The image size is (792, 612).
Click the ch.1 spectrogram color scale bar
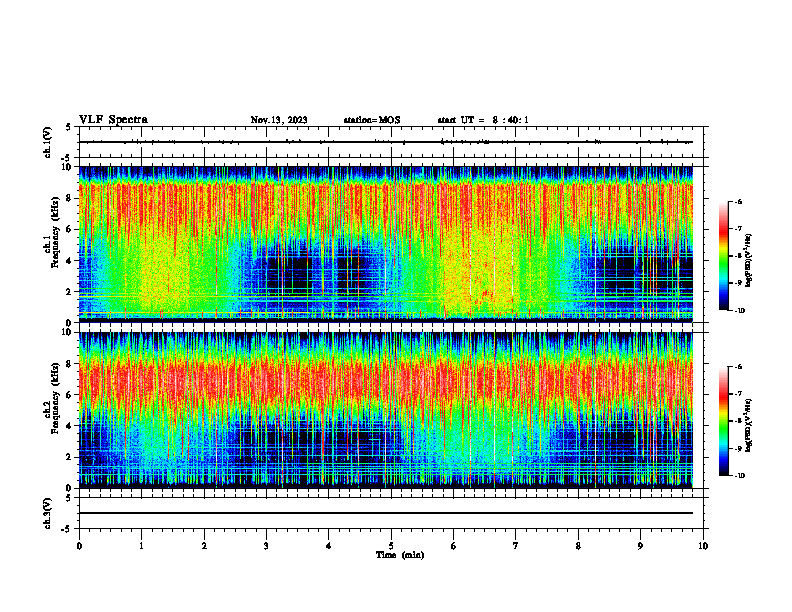(x=724, y=256)
